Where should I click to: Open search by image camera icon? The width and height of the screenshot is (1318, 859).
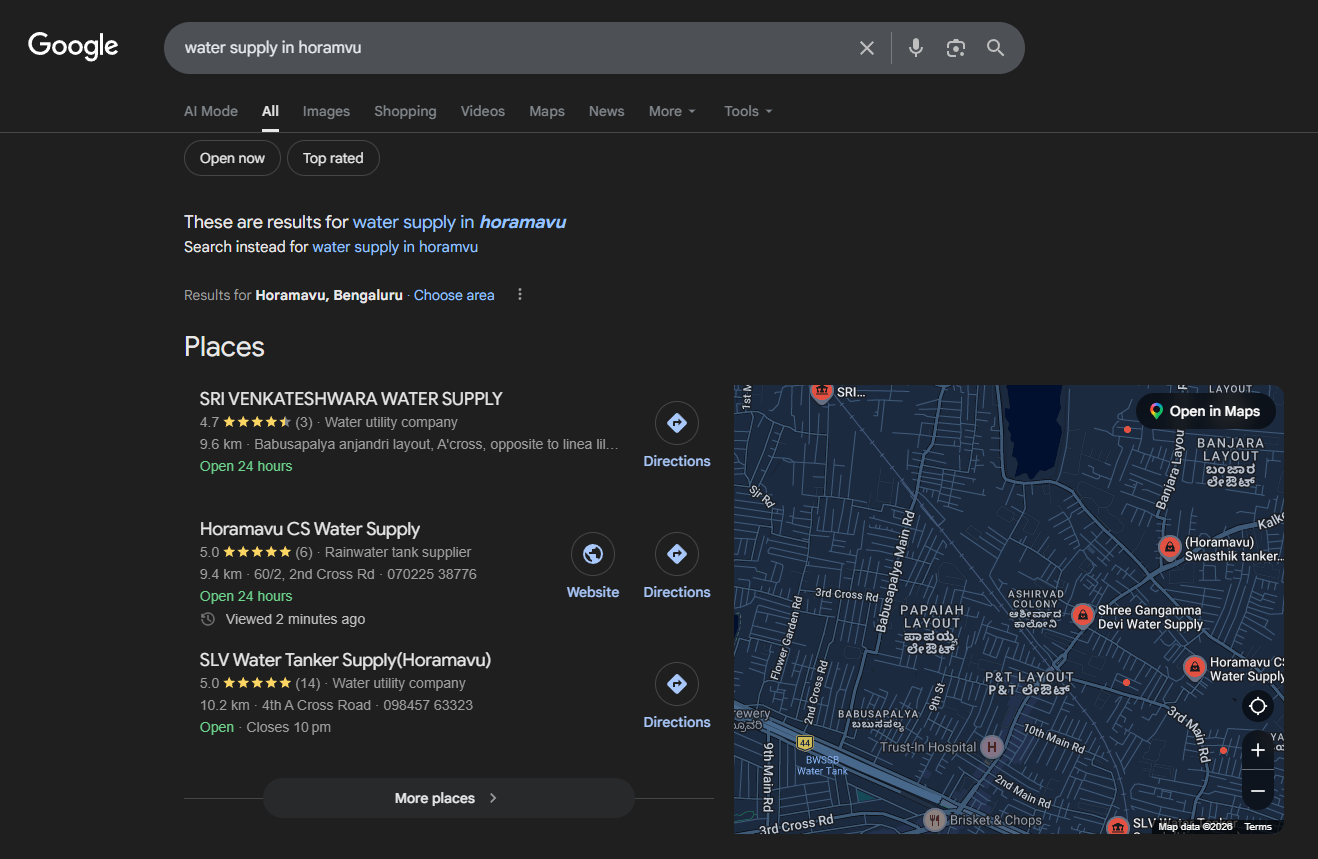pos(956,48)
